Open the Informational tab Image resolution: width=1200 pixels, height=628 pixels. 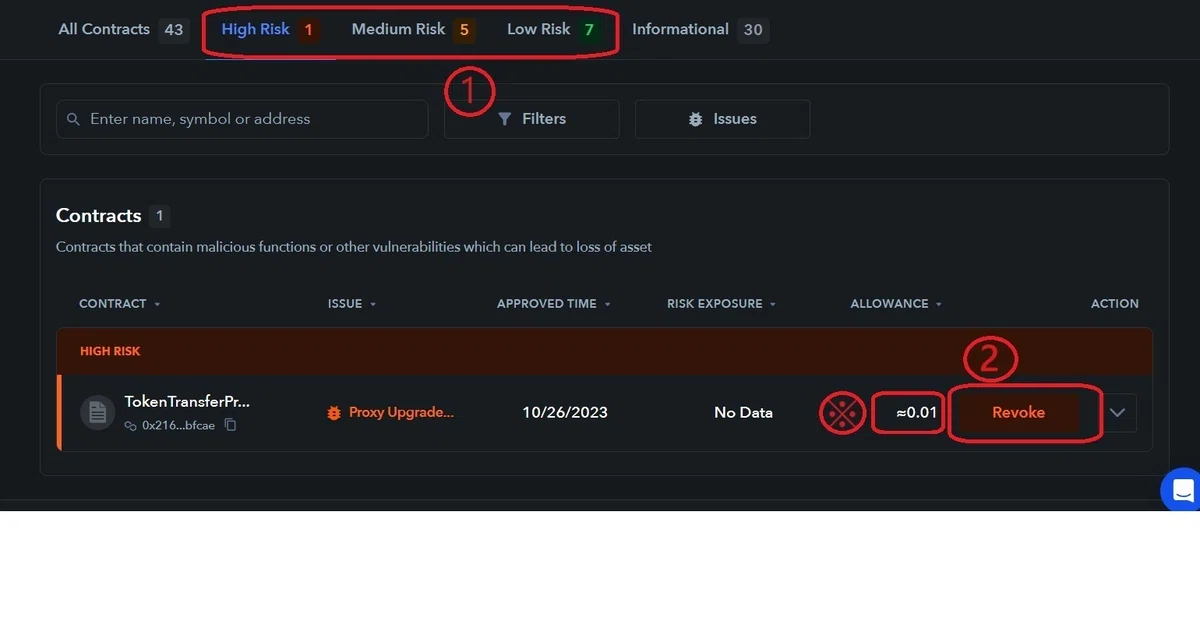[x=698, y=29]
